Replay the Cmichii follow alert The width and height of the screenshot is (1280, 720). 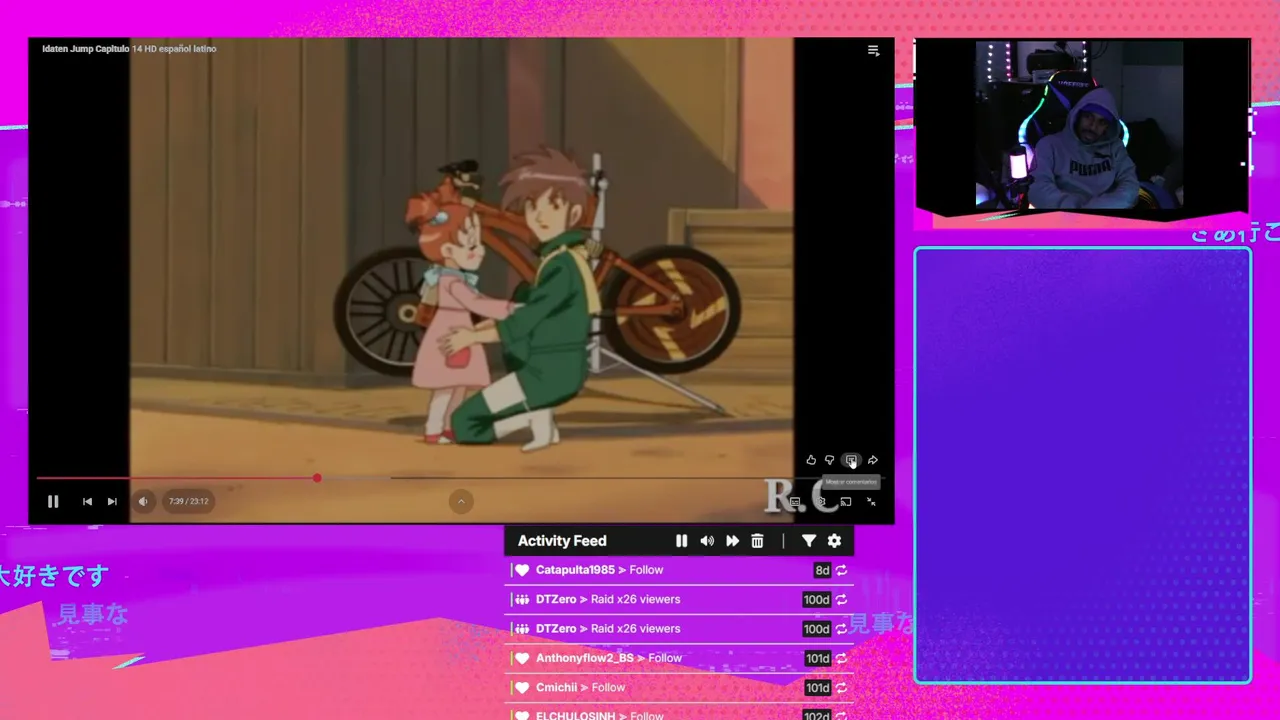coord(841,688)
